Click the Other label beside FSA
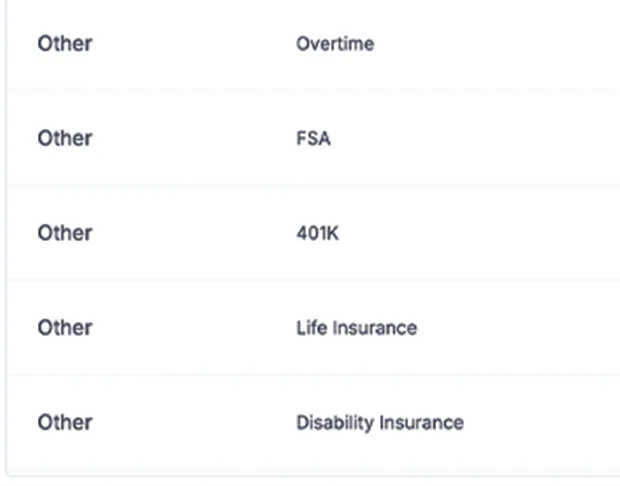 pos(65,139)
